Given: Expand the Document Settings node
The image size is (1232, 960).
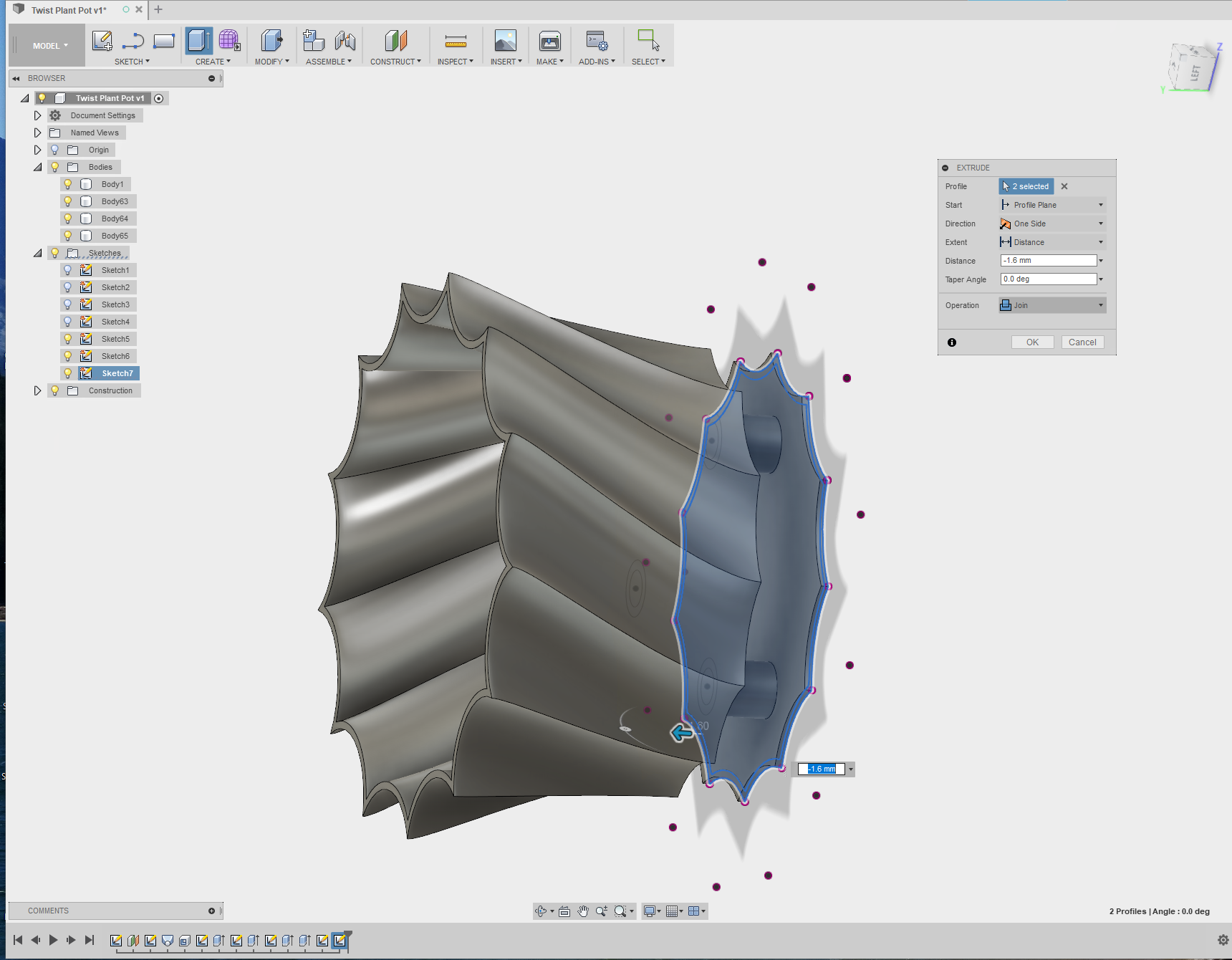Looking at the screenshot, I should (x=37, y=115).
